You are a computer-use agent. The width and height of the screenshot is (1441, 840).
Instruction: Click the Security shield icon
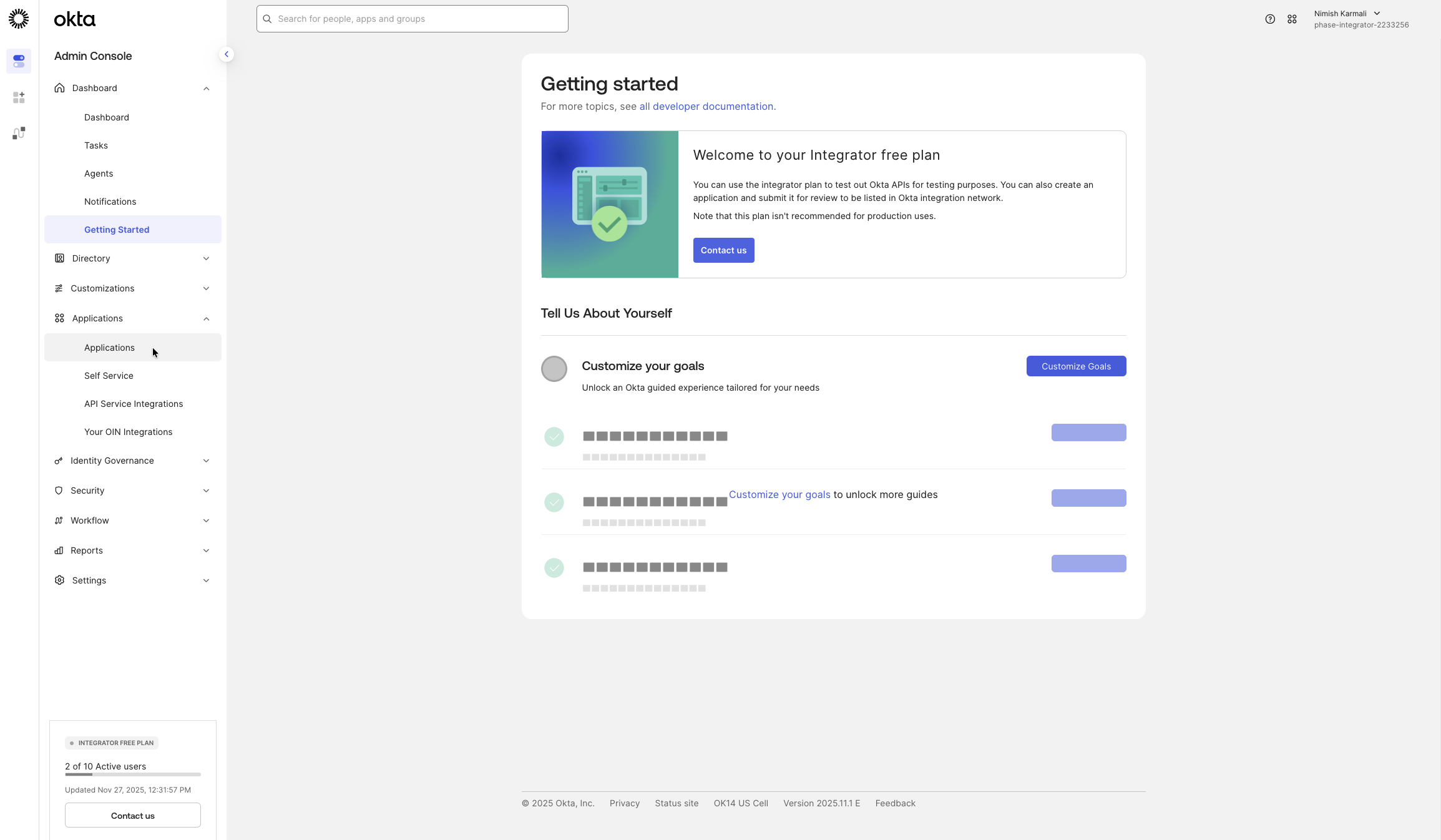click(x=59, y=491)
